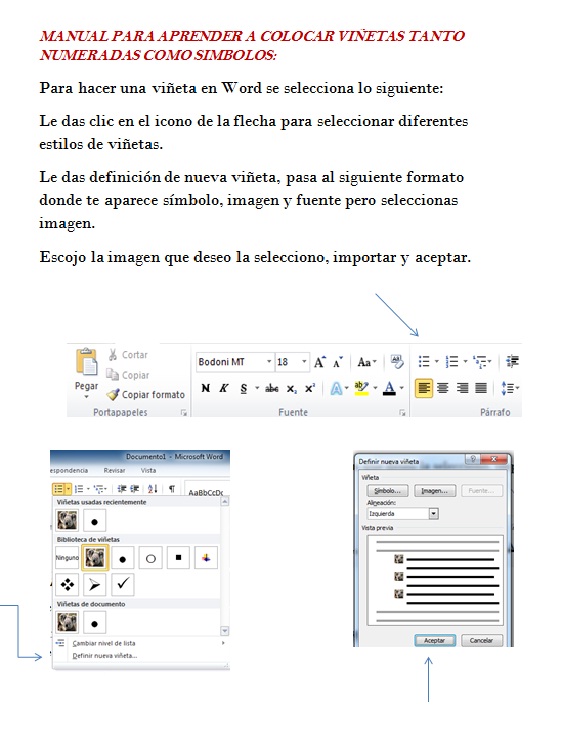Toggle superscript x² button
The width and height of the screenshot is (562, 740).
(x=309, y=388)
